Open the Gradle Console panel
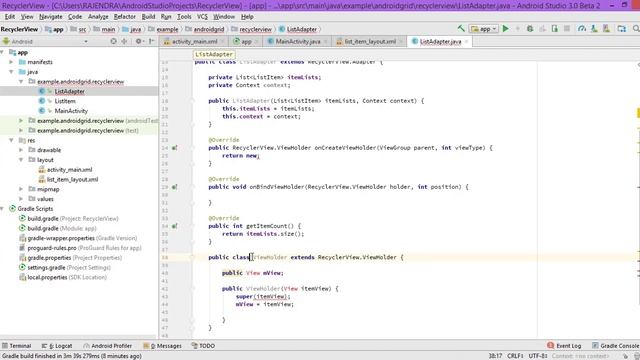640x360 pixels. point(616,346)
